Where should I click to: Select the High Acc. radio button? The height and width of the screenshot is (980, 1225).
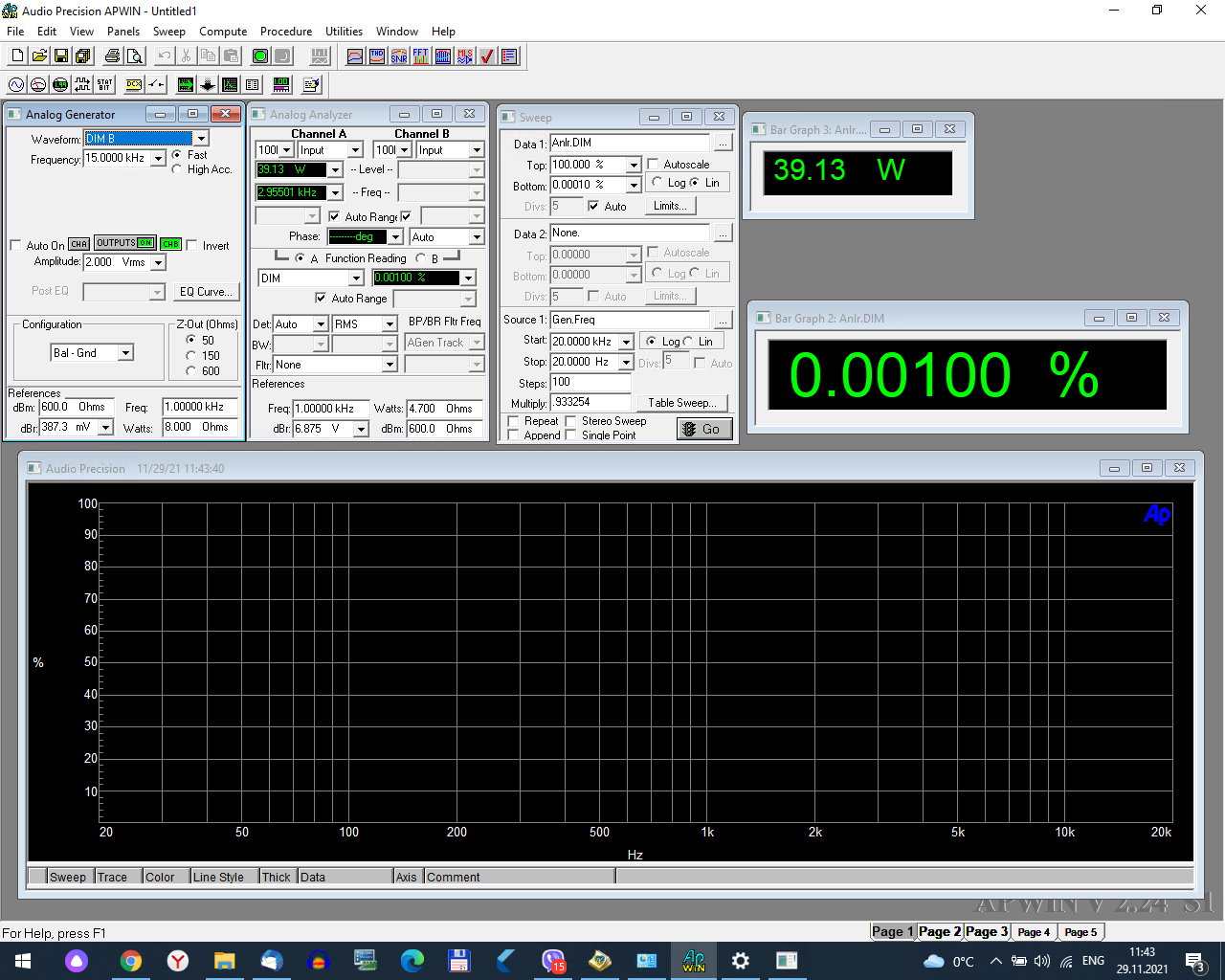(x=177, y=169)
